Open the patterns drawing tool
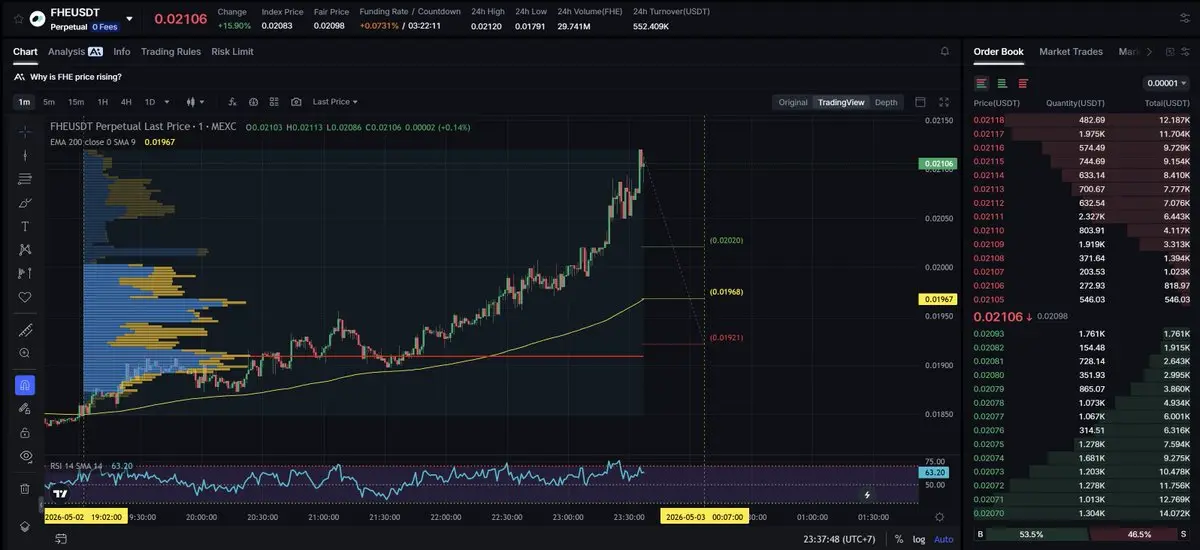The width and height of the screenshot is (1200, 550). click(25, 249)
